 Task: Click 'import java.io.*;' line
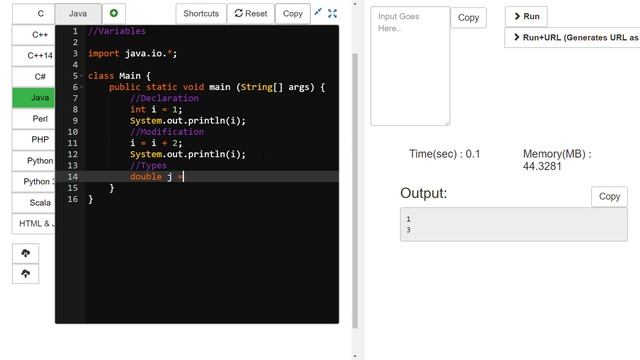[133, 53]
